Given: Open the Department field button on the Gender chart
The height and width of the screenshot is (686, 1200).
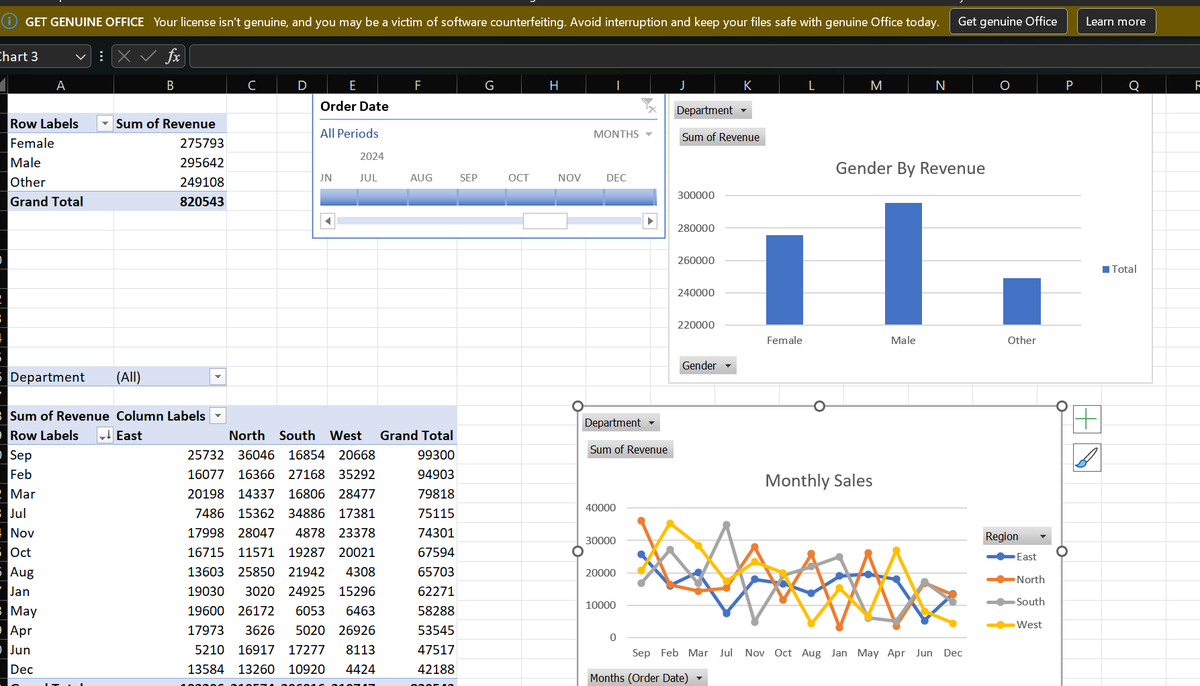Looking at the screenshot, I should click(713, 110).
